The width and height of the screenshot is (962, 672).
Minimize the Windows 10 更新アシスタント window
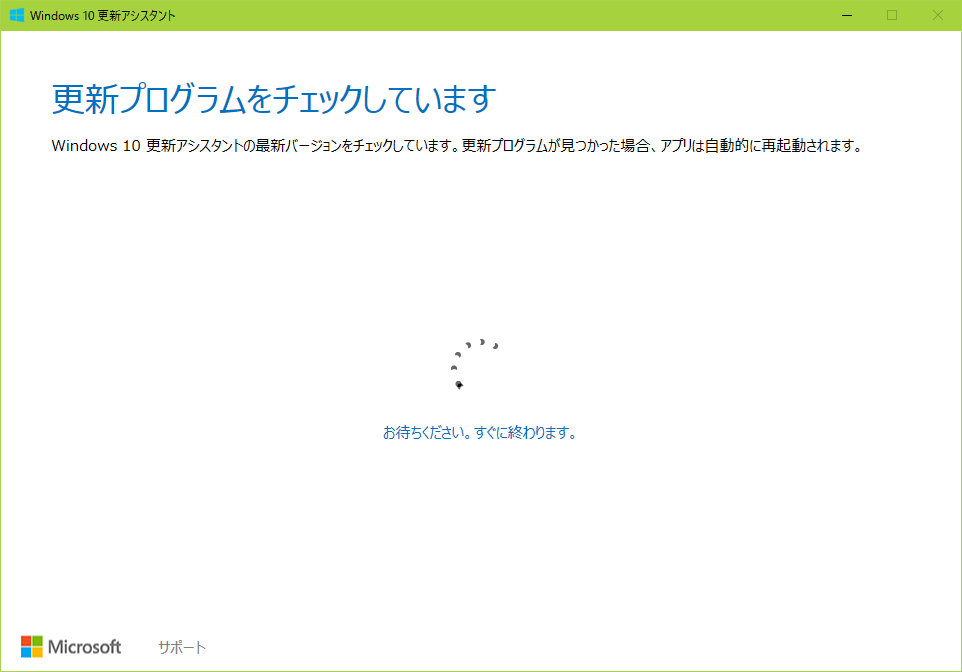(847, 15)
